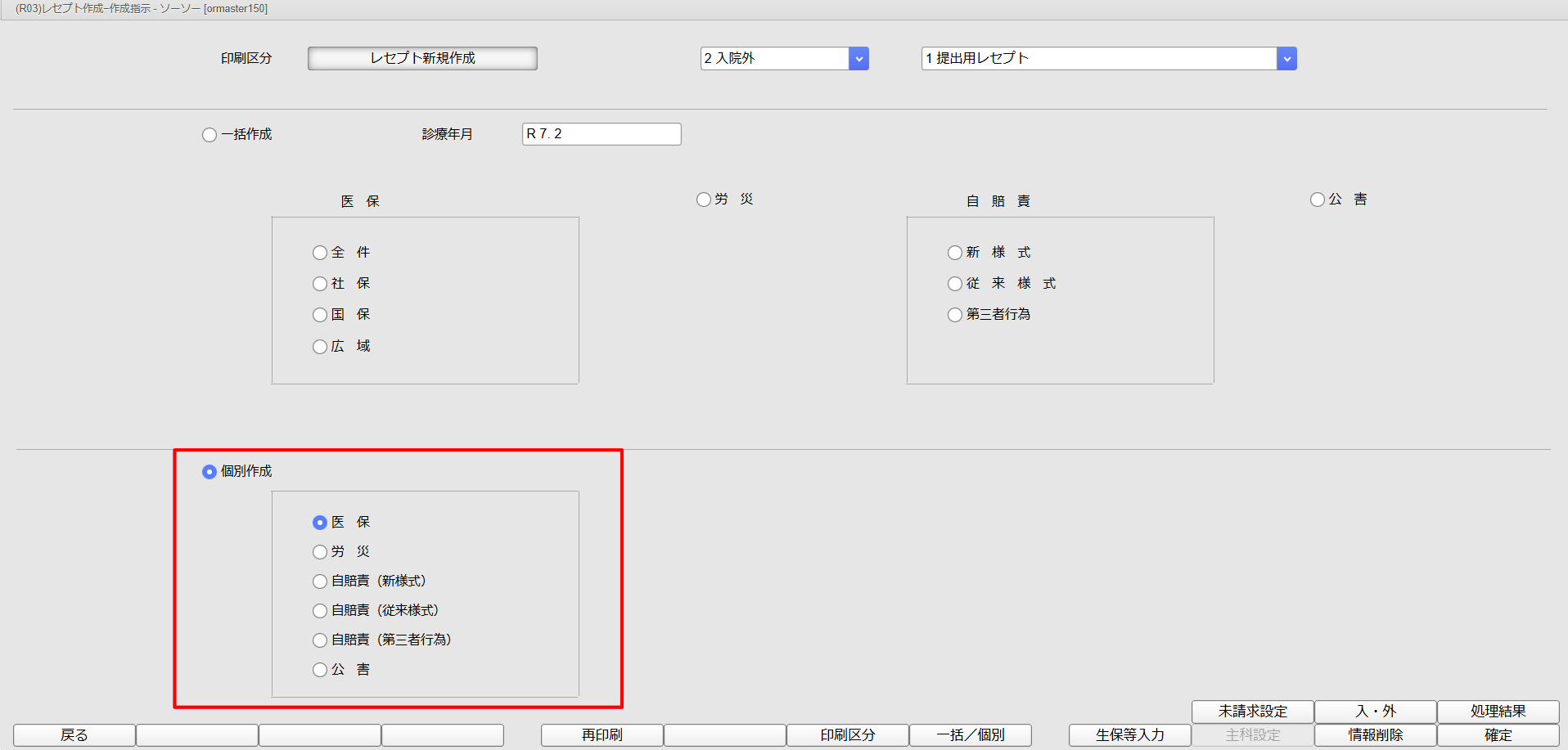Select the 国保 radio option
Screen dimensions: 1568x750
click(x=320, y=315)
